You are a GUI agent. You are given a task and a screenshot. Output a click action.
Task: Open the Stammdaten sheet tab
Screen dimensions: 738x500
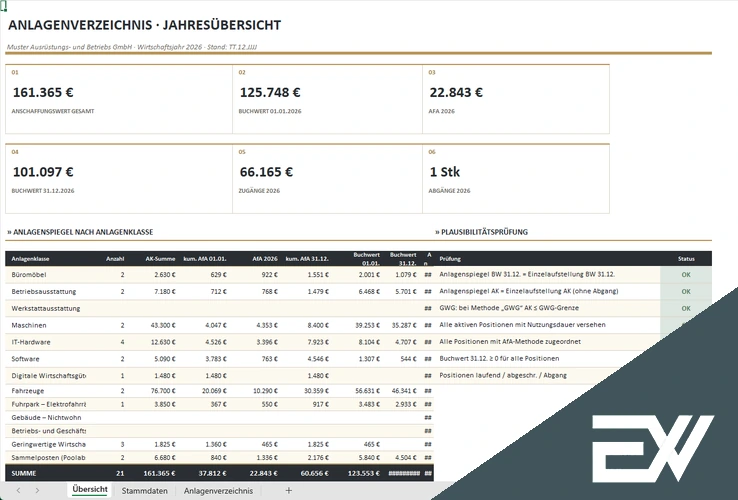coord(144,491)
